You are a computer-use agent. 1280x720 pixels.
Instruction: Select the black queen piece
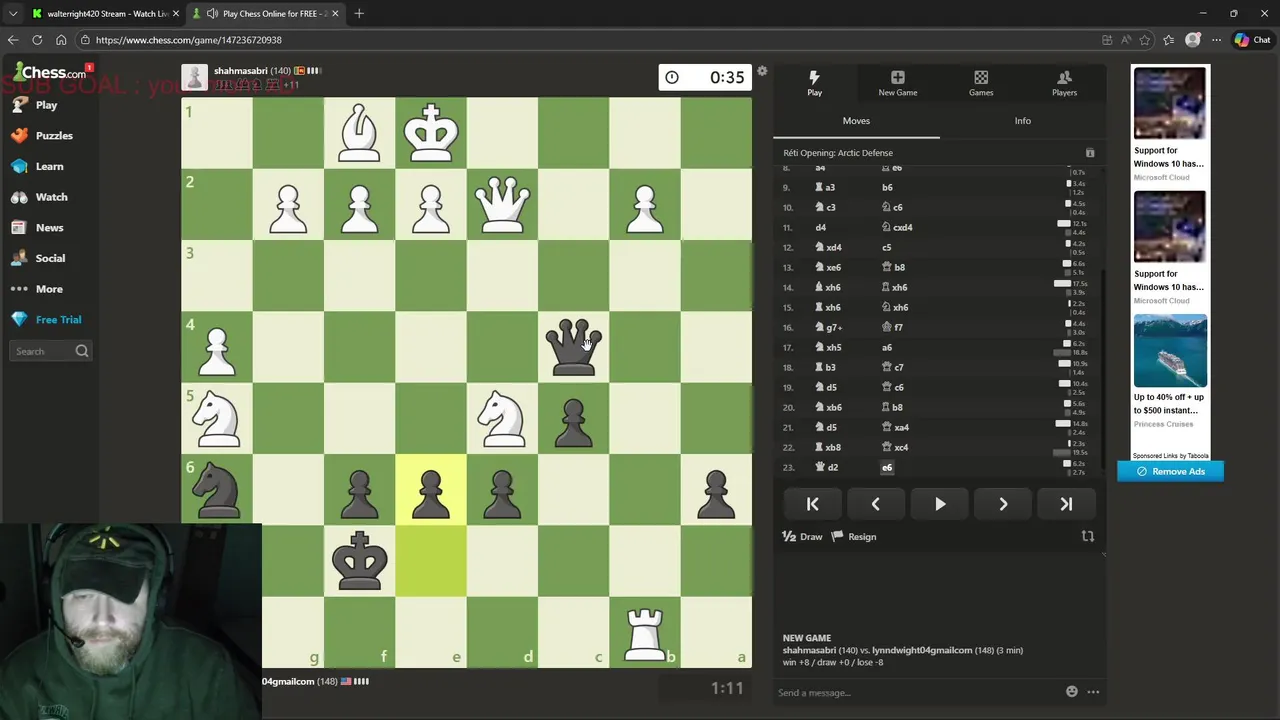[x=573, y=347]
